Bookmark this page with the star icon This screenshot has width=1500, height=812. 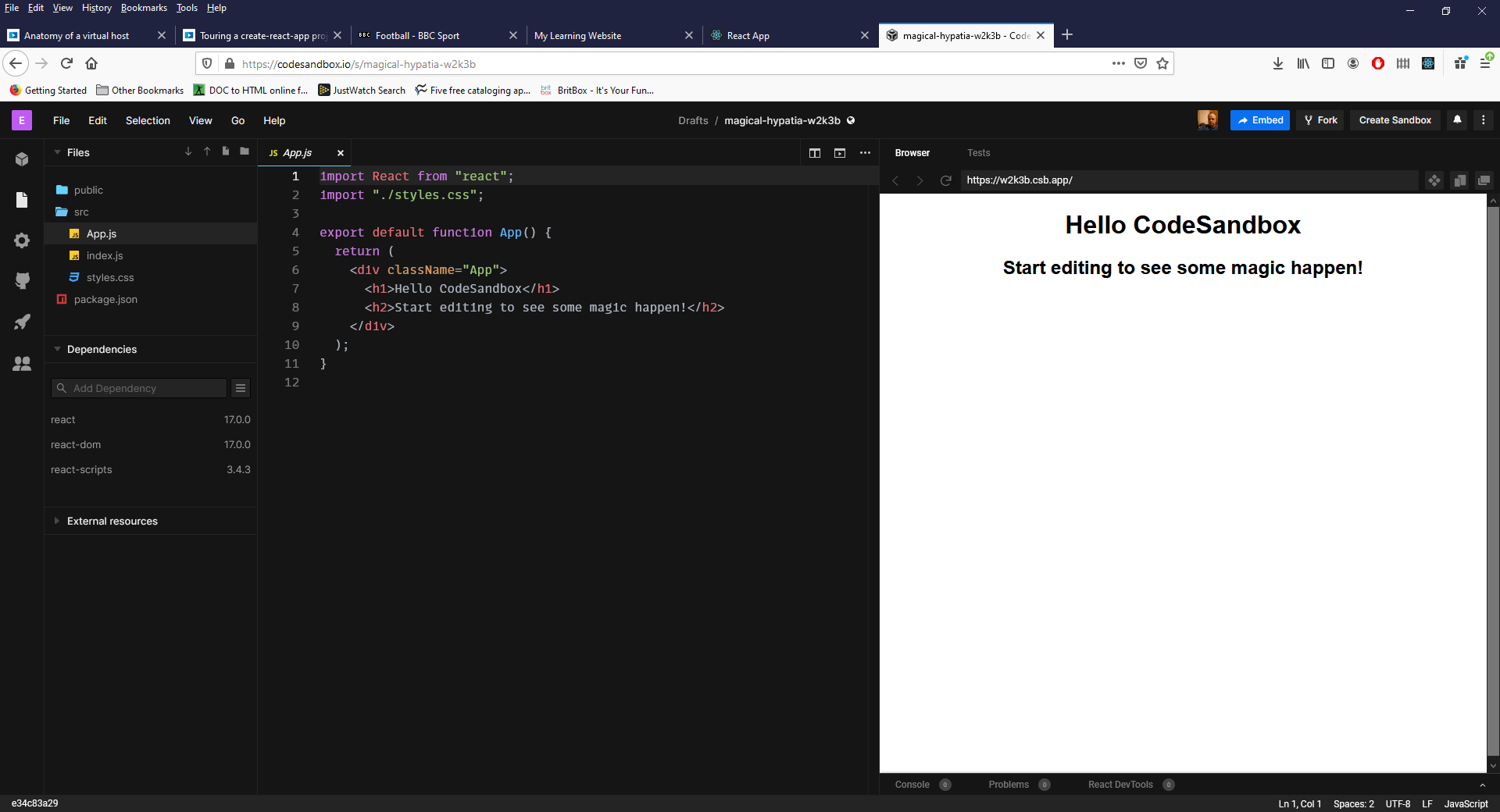[x=1162, y=63]
